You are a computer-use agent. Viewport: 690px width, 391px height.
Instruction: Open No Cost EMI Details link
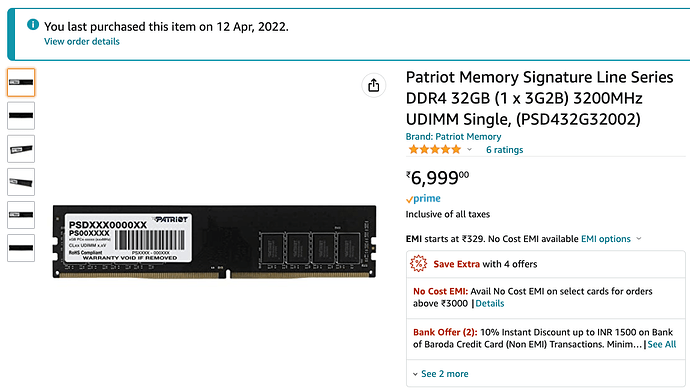pyautogui.click(x=489, y=303)
